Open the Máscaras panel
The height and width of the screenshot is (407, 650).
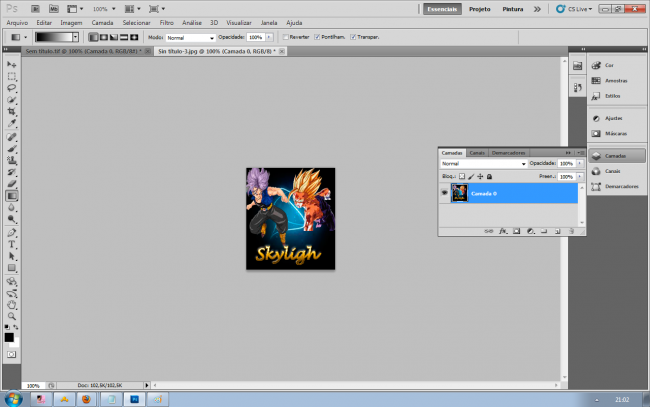616,134
